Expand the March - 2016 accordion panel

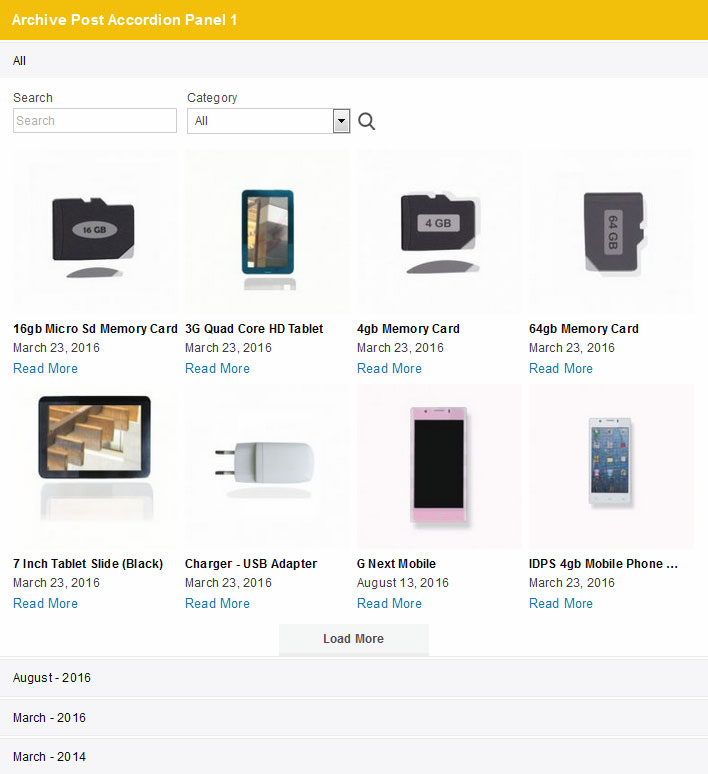pos(354,717)
